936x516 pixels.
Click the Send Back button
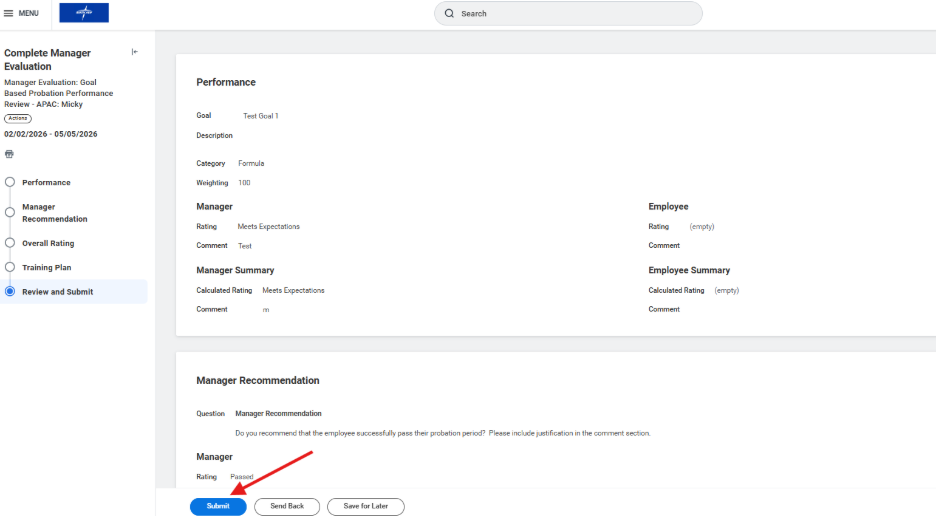click(286, 506)
